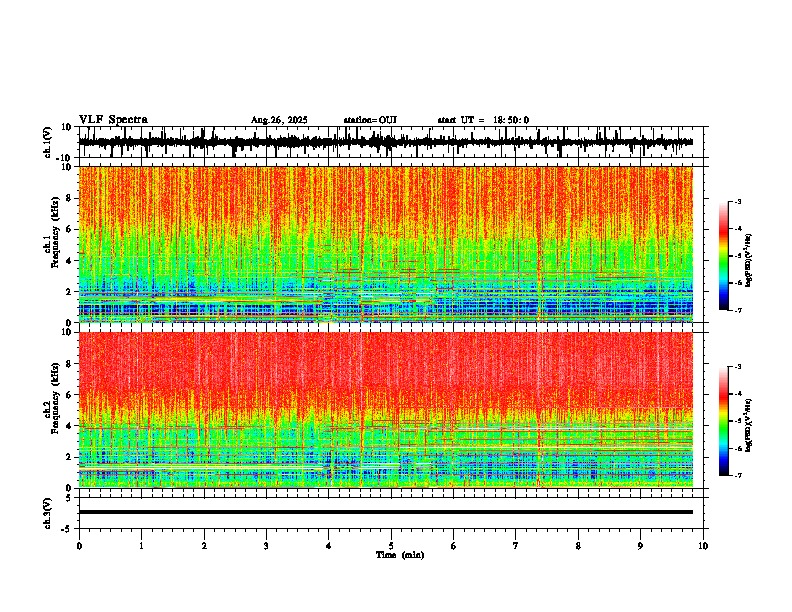Click the "station=OUI" header label
This screenshot has width=792, height=612.
(370, 120)
